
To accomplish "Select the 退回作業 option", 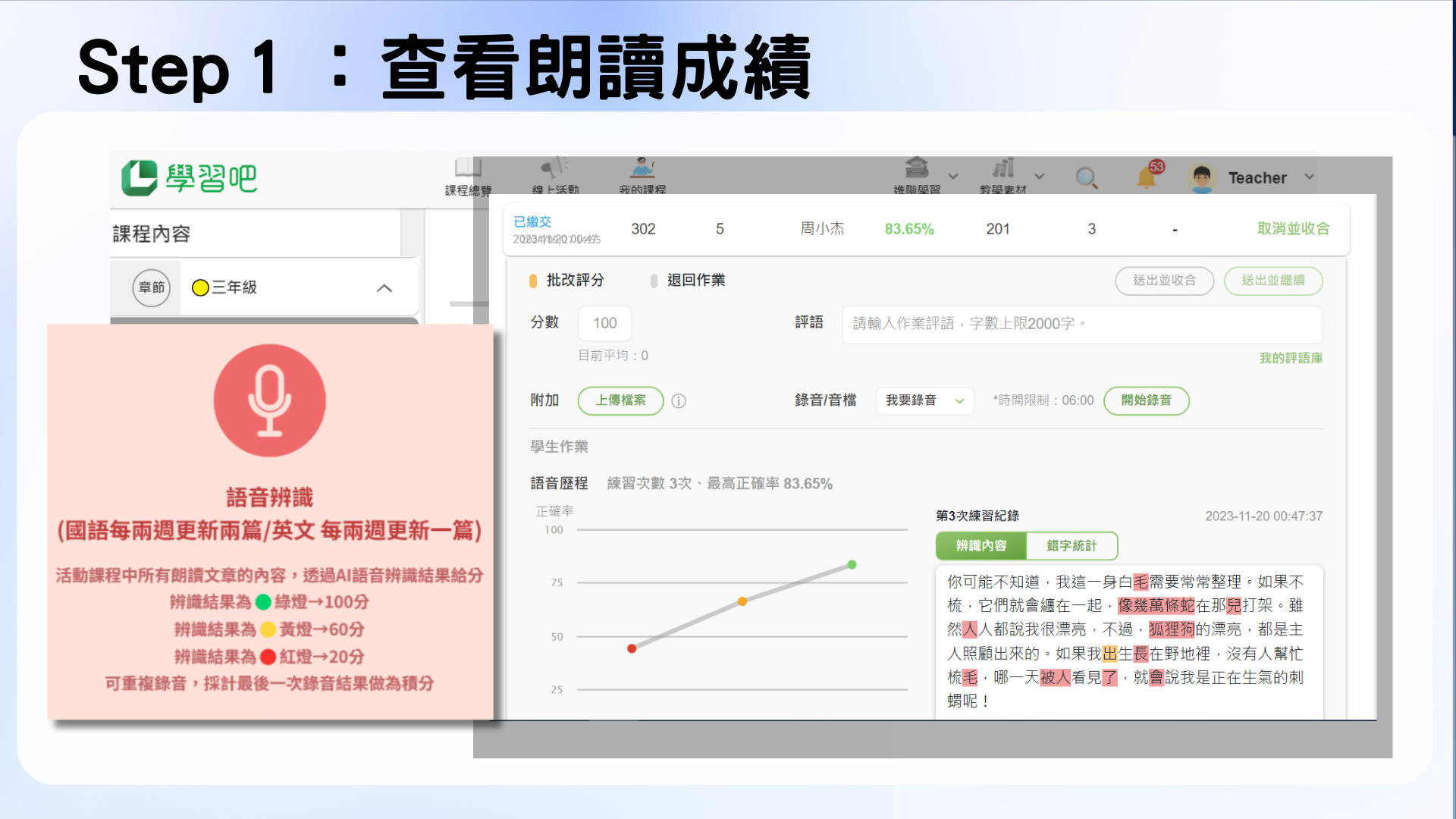I will click(x=688, y=281).
